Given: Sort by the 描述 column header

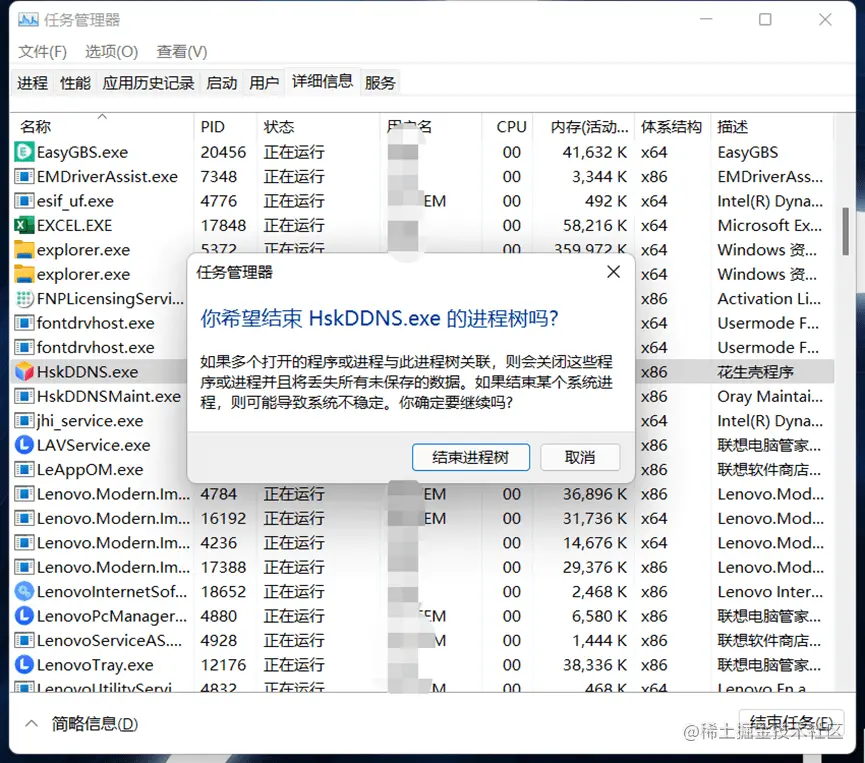Looking at the screenshot, I should pos(772,127).
